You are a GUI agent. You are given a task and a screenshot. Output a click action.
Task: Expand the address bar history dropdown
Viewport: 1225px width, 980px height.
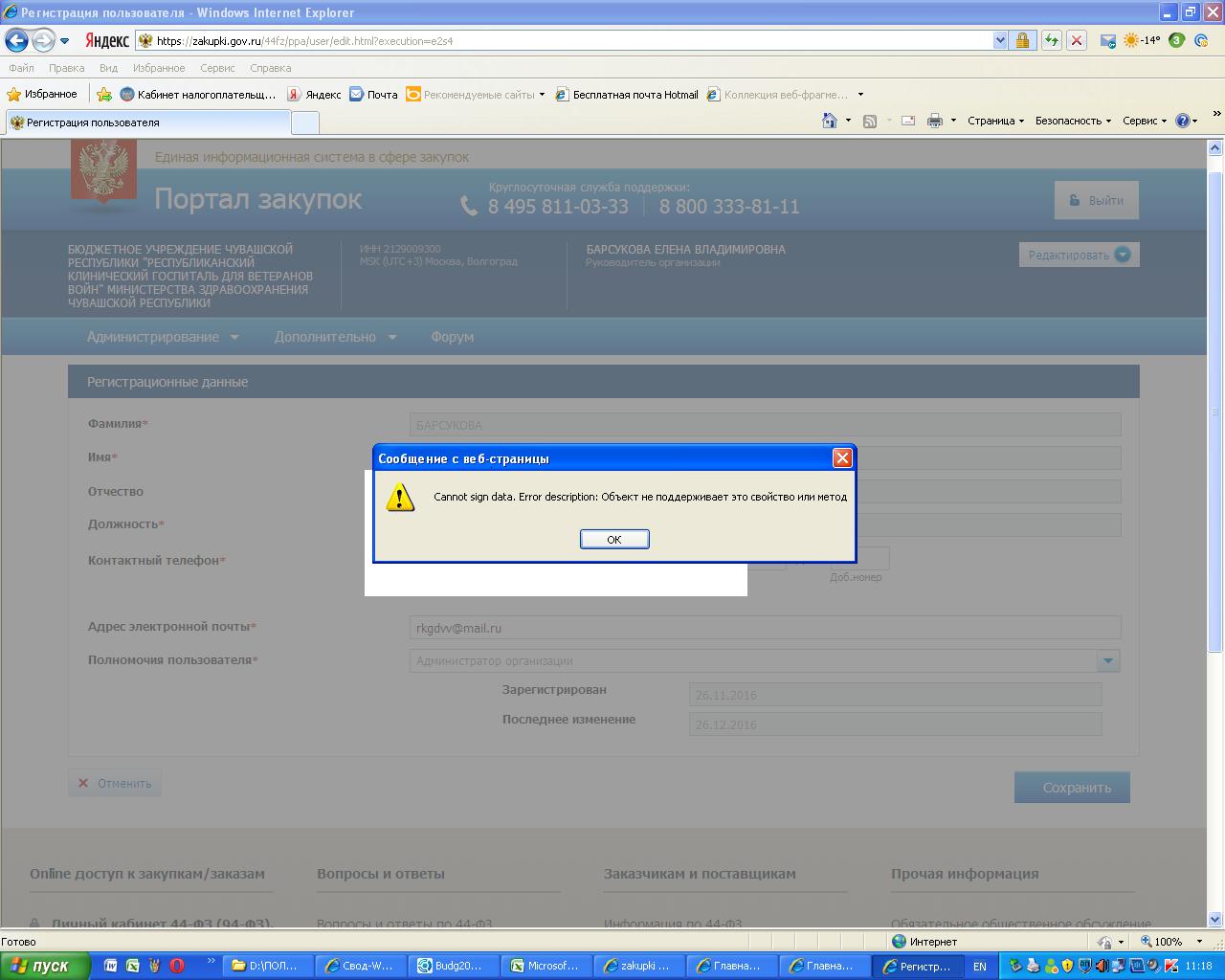pyautogui.click(x=1000, y=40)
